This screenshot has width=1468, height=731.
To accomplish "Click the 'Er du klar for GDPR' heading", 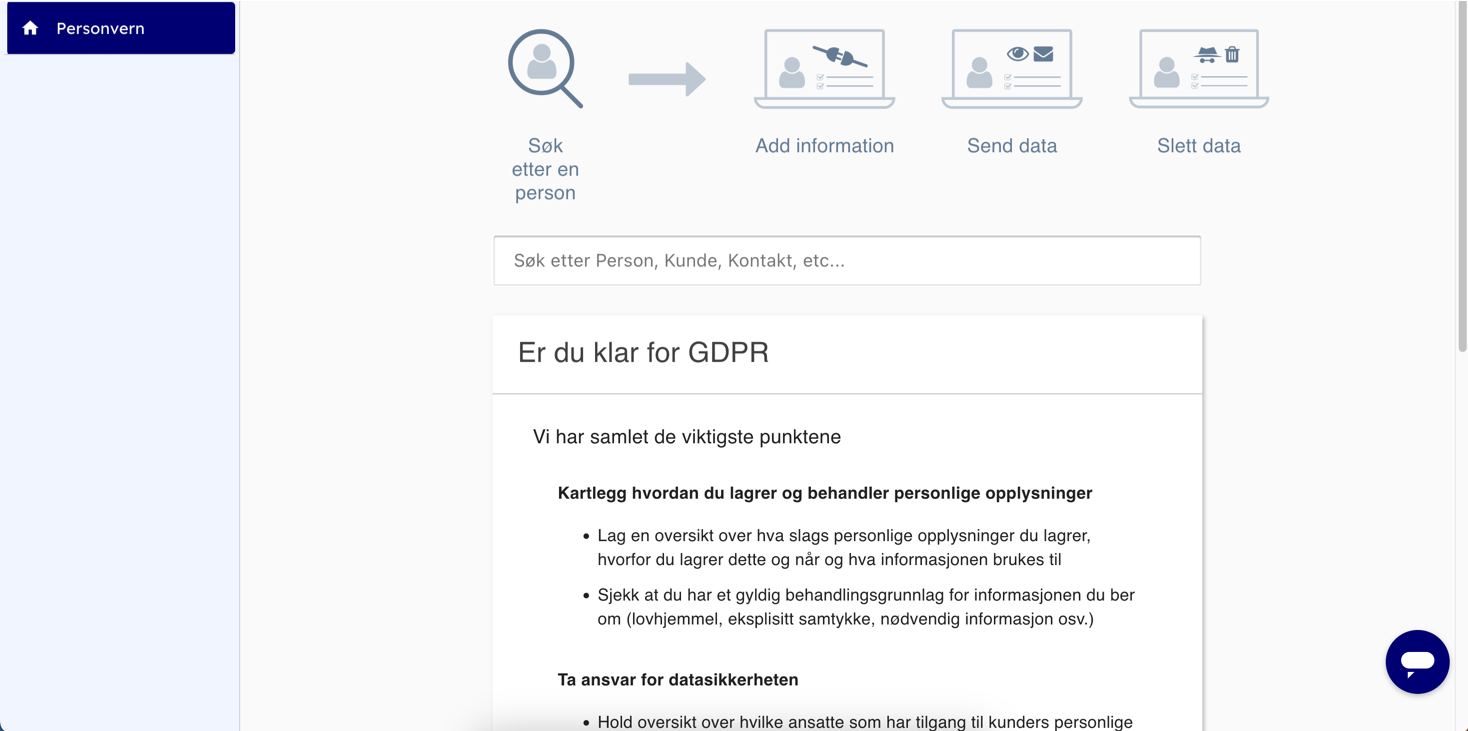I will [643, 353].
